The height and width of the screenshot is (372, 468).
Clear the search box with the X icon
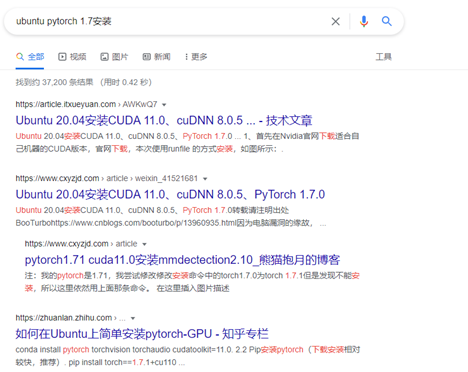tap(335, 22)
